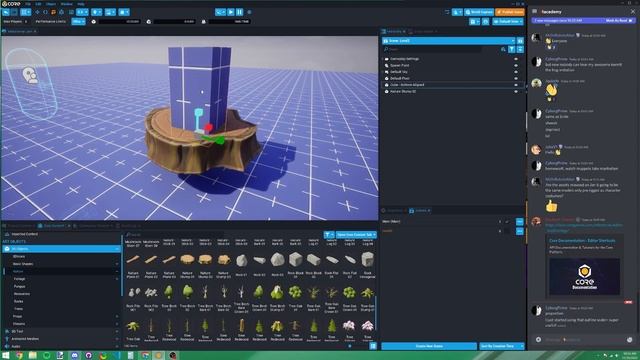The image size is (640, 360).
Task: Open the Default View dropdown
Action: (508, 21)
